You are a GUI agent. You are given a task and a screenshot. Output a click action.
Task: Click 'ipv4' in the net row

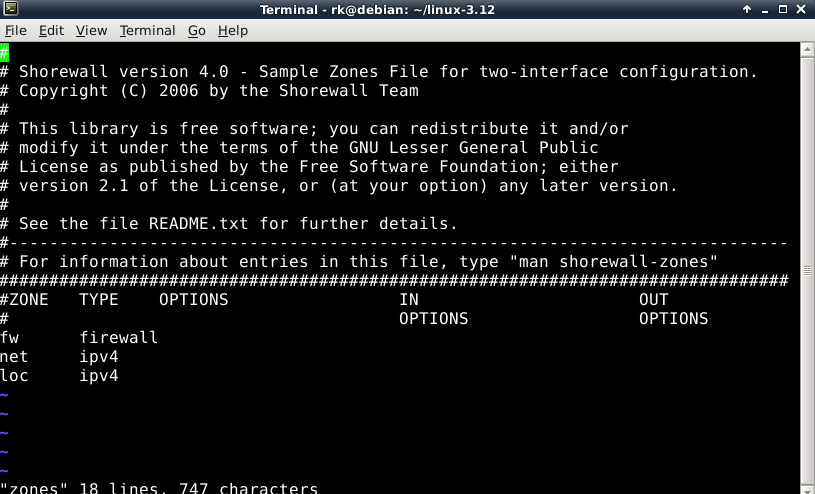click(99, 357)
